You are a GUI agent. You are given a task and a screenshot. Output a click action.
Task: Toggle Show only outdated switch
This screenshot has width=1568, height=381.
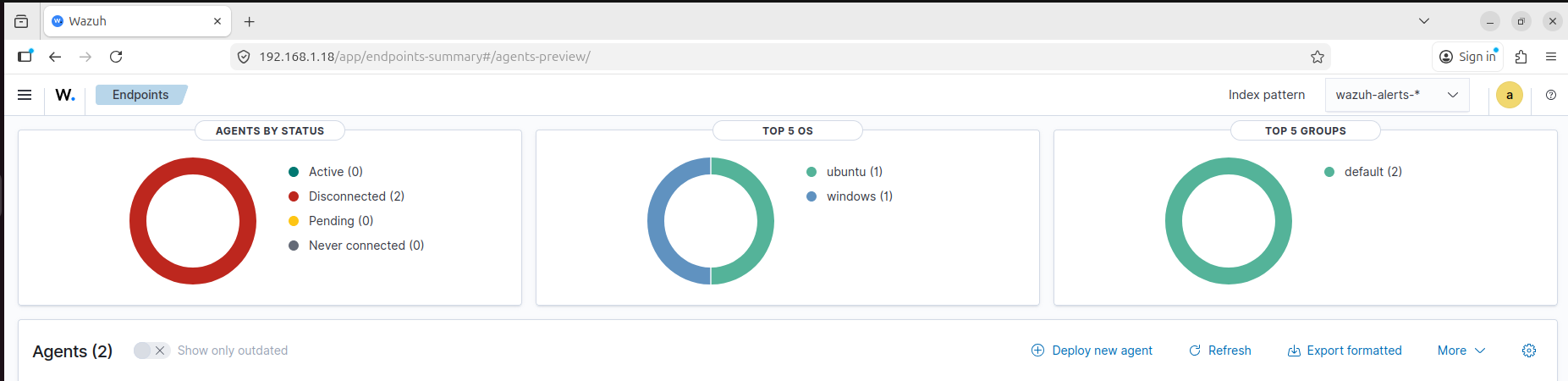[x=151, y=351]
